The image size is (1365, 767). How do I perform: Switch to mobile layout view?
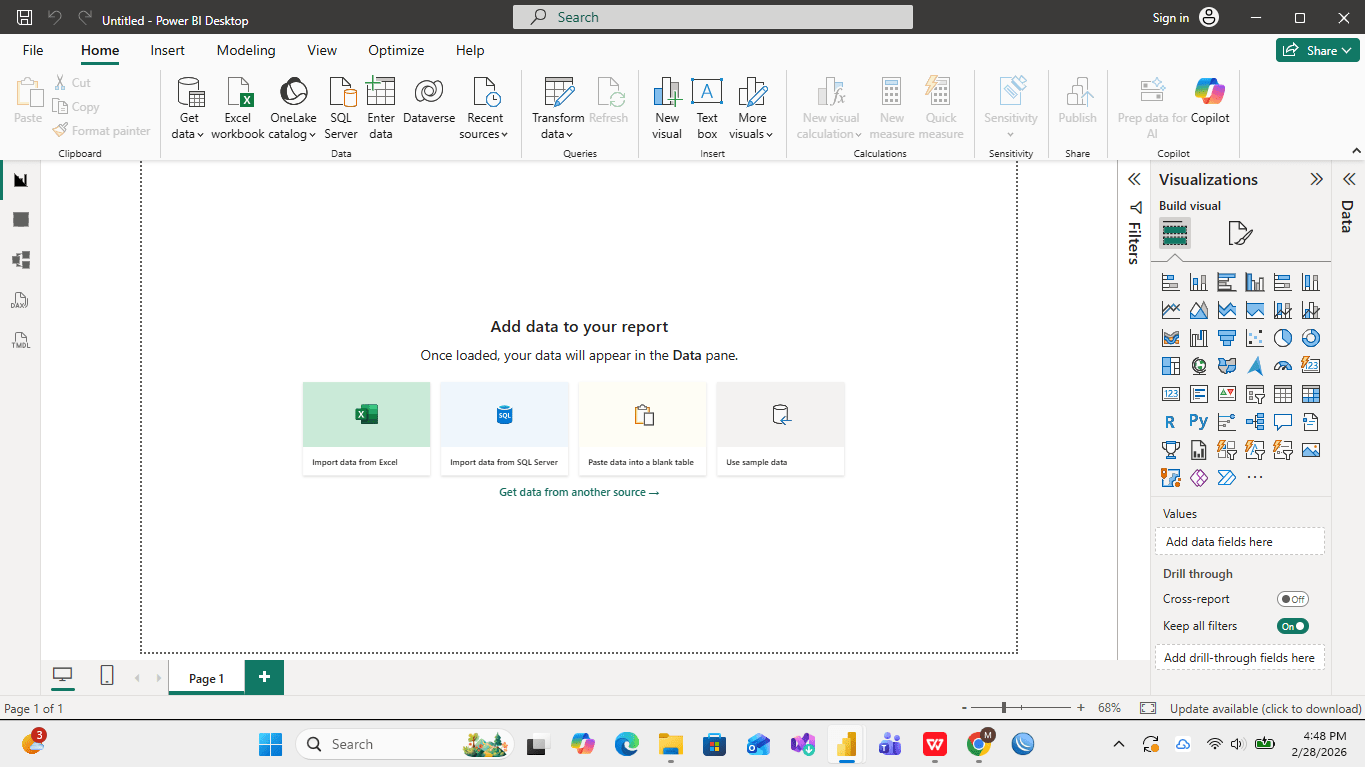107,676
